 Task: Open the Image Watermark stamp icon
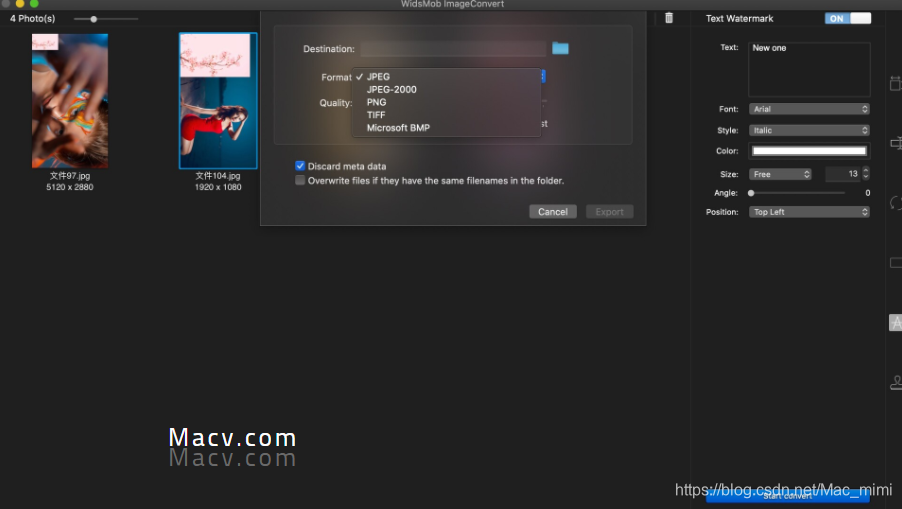tap(896, 382)
